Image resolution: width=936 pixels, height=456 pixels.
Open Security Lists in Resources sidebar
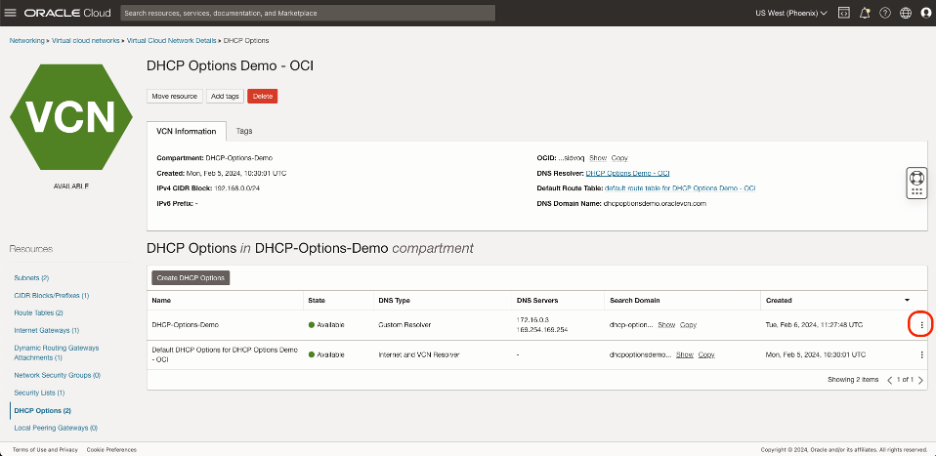(x=38, y=393)
